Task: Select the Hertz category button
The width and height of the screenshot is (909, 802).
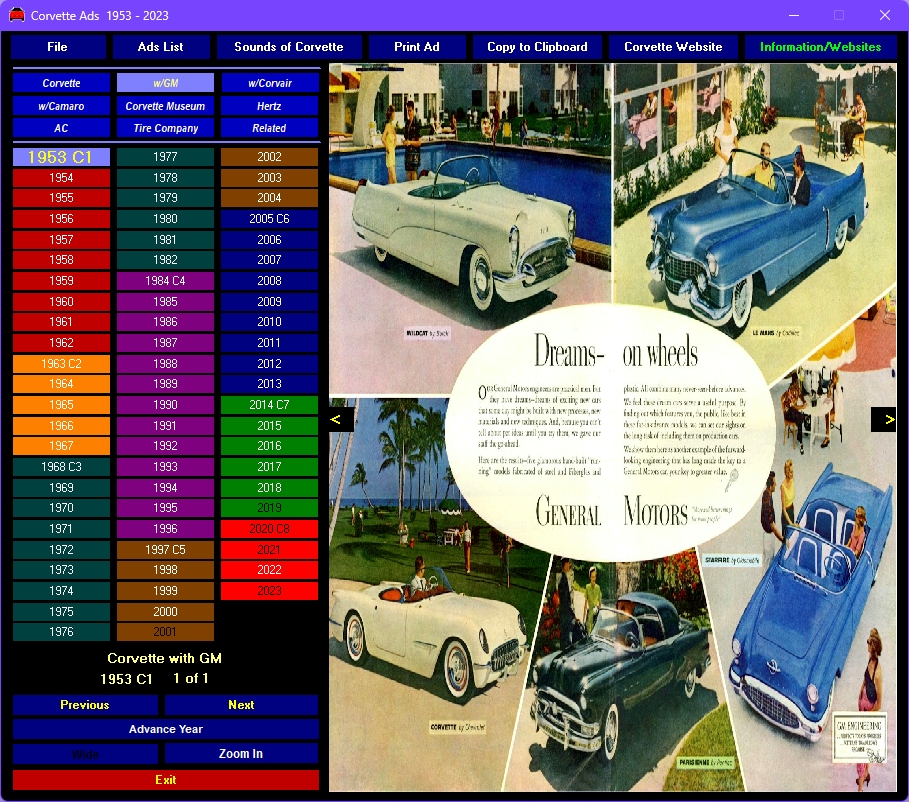Action: 270,106
